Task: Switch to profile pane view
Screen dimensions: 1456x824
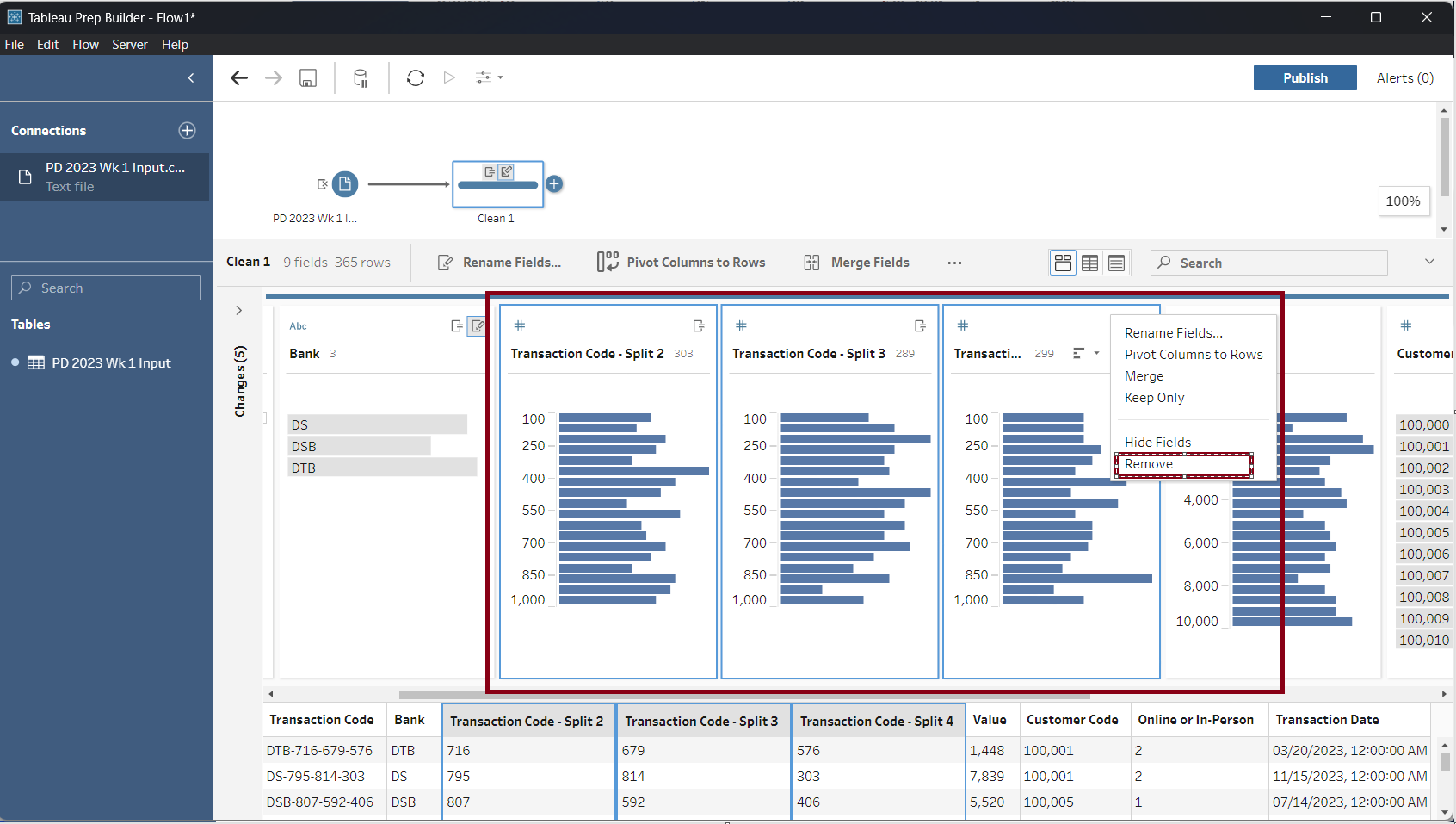Action: 1063,263
